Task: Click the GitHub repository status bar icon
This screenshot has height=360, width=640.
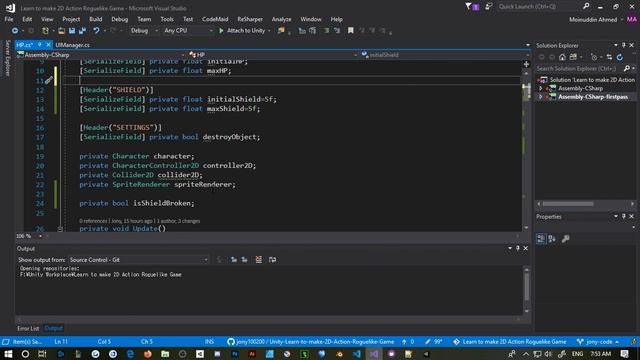Action: pos(231,342)
